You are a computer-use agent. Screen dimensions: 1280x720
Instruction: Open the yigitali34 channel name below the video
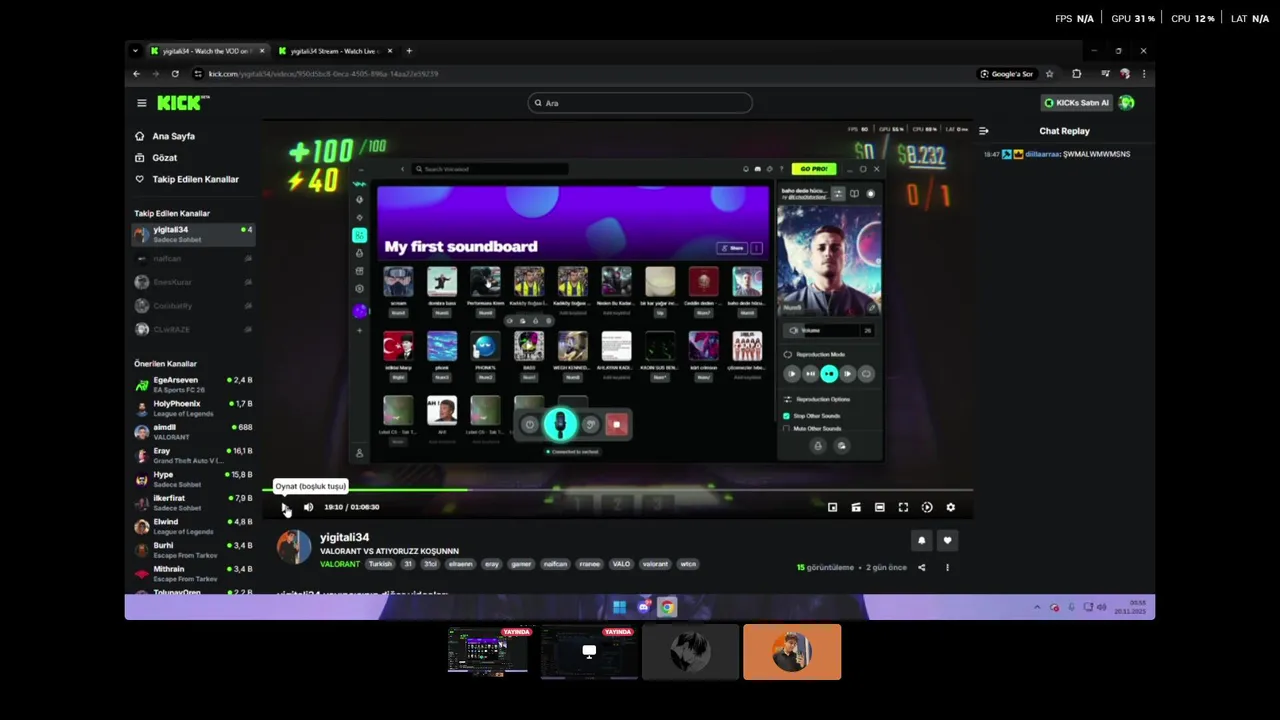click(344, 538)
